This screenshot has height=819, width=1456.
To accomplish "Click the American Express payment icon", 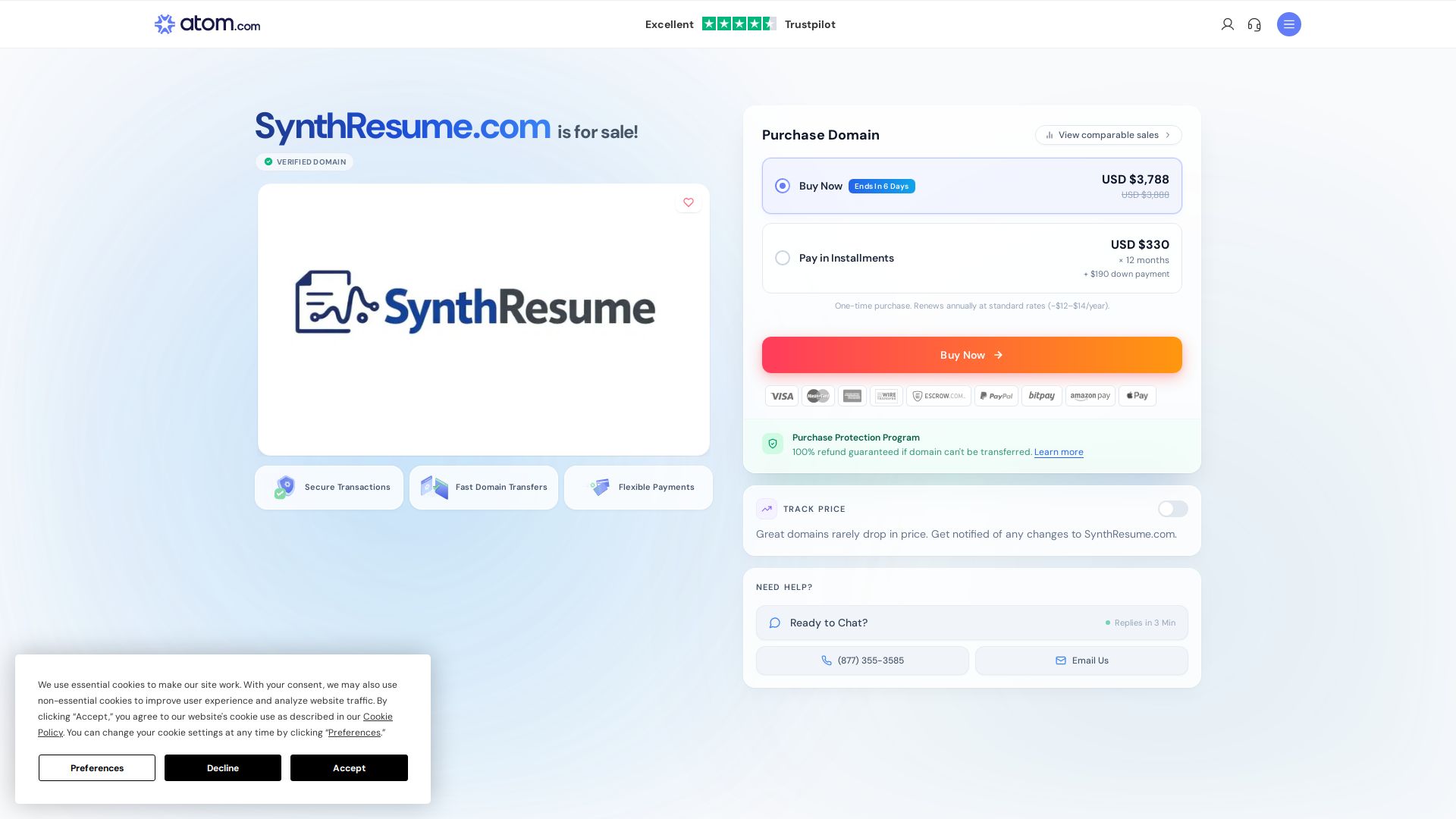I will 852,396.
